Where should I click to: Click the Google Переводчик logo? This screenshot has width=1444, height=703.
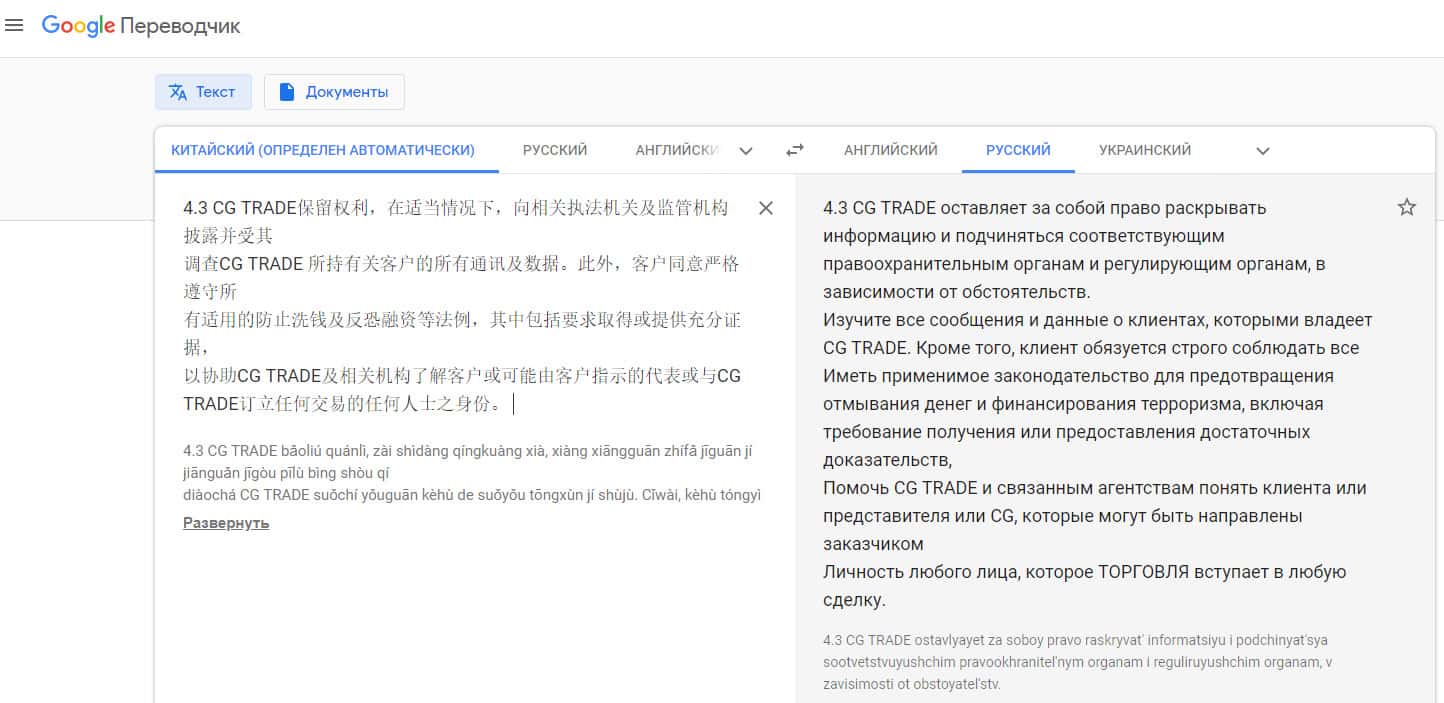coord(141,26)
